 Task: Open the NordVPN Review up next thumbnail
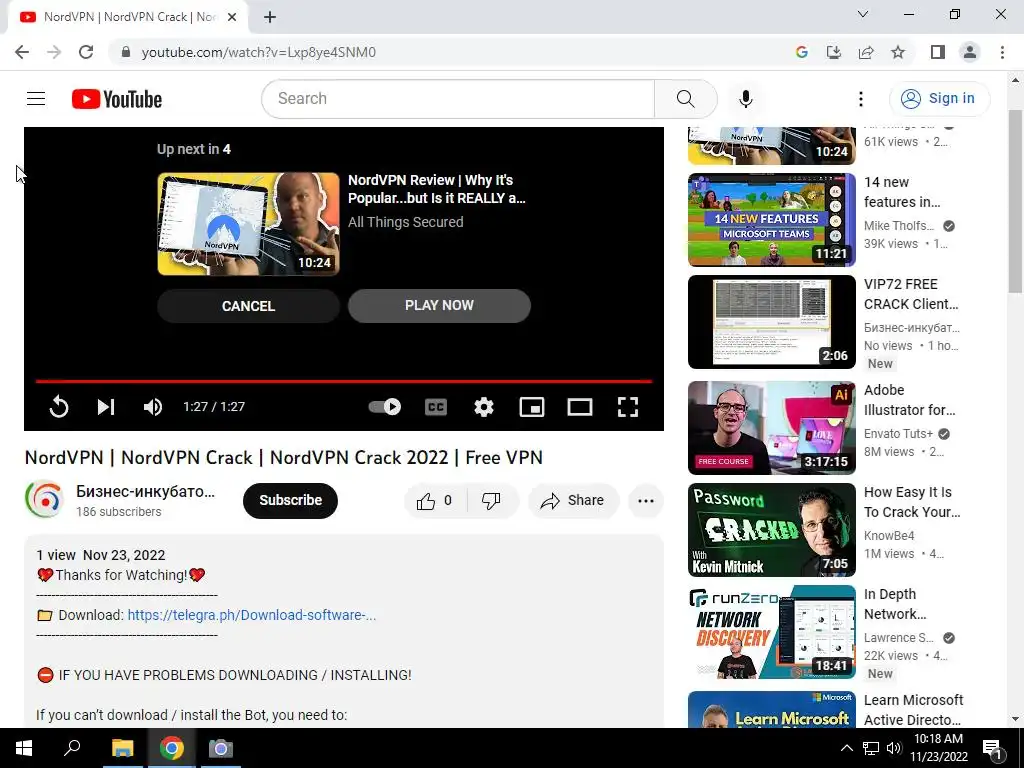(x=248, y=223)
